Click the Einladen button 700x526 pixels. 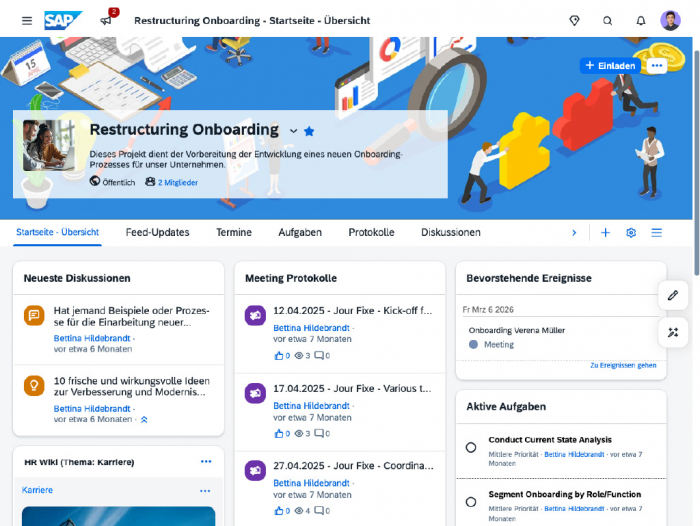click(x=610, y=66)
